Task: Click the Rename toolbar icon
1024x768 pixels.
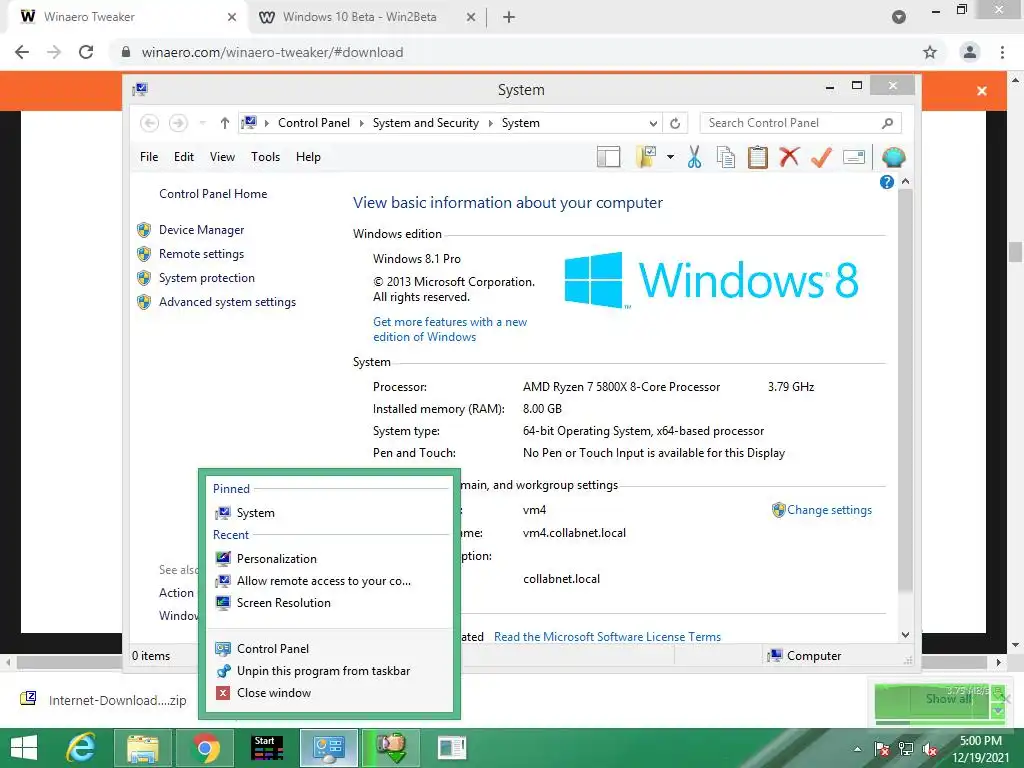Action: [x=854, y=157]
